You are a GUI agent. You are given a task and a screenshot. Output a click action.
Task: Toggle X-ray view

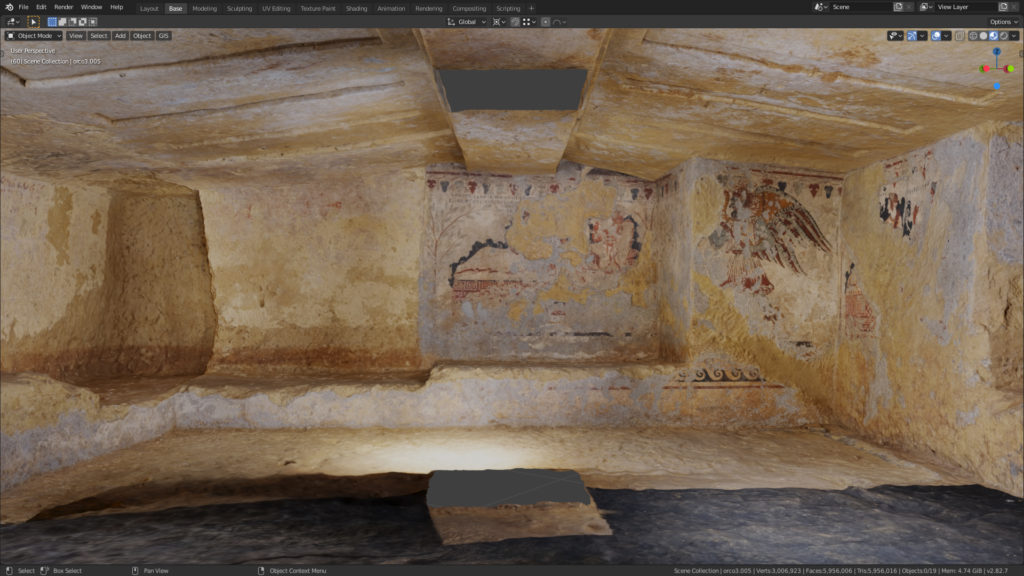click(x=959, y=36)
